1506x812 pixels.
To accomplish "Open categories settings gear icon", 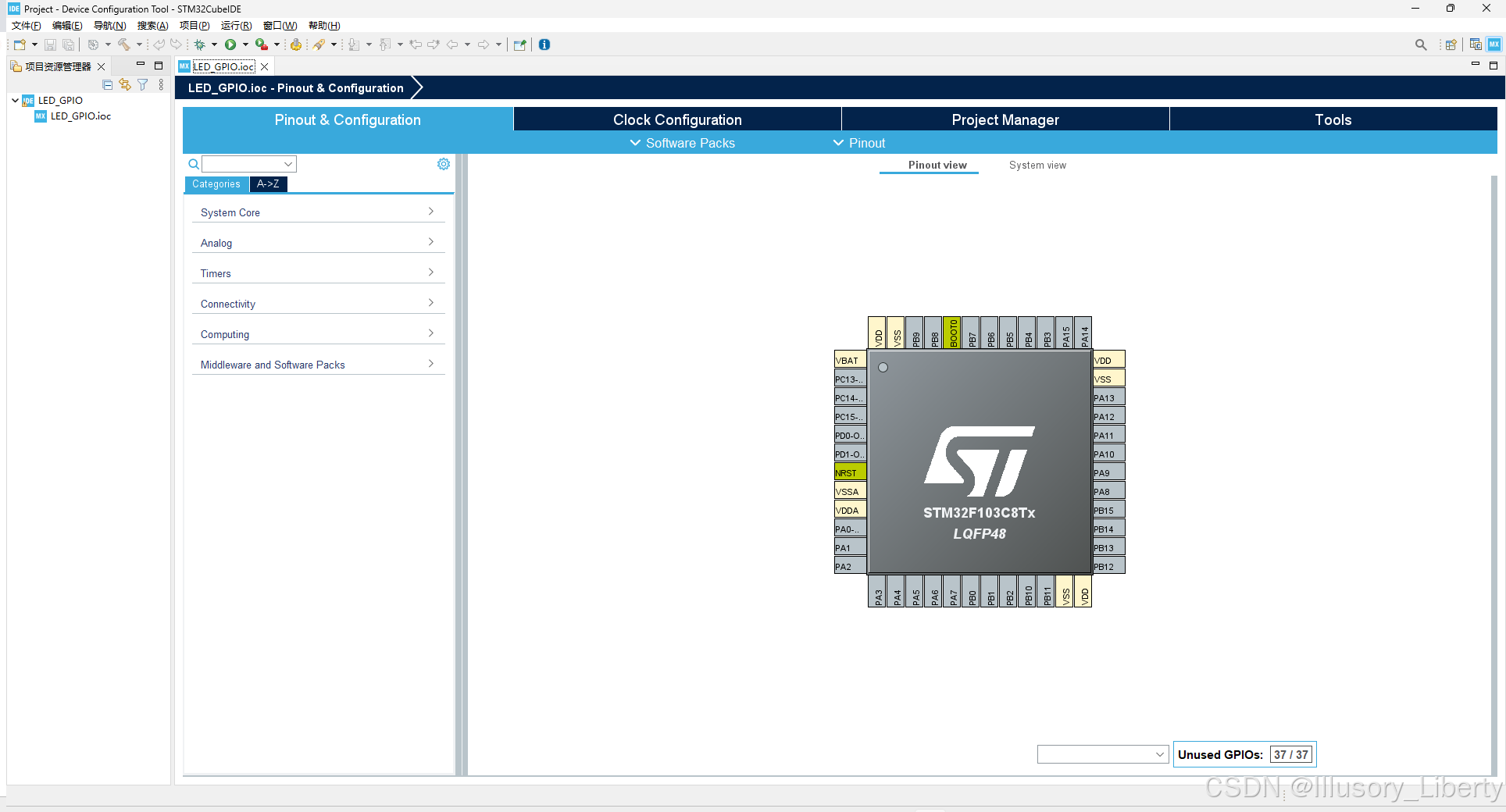I will (x=444, y=164).
